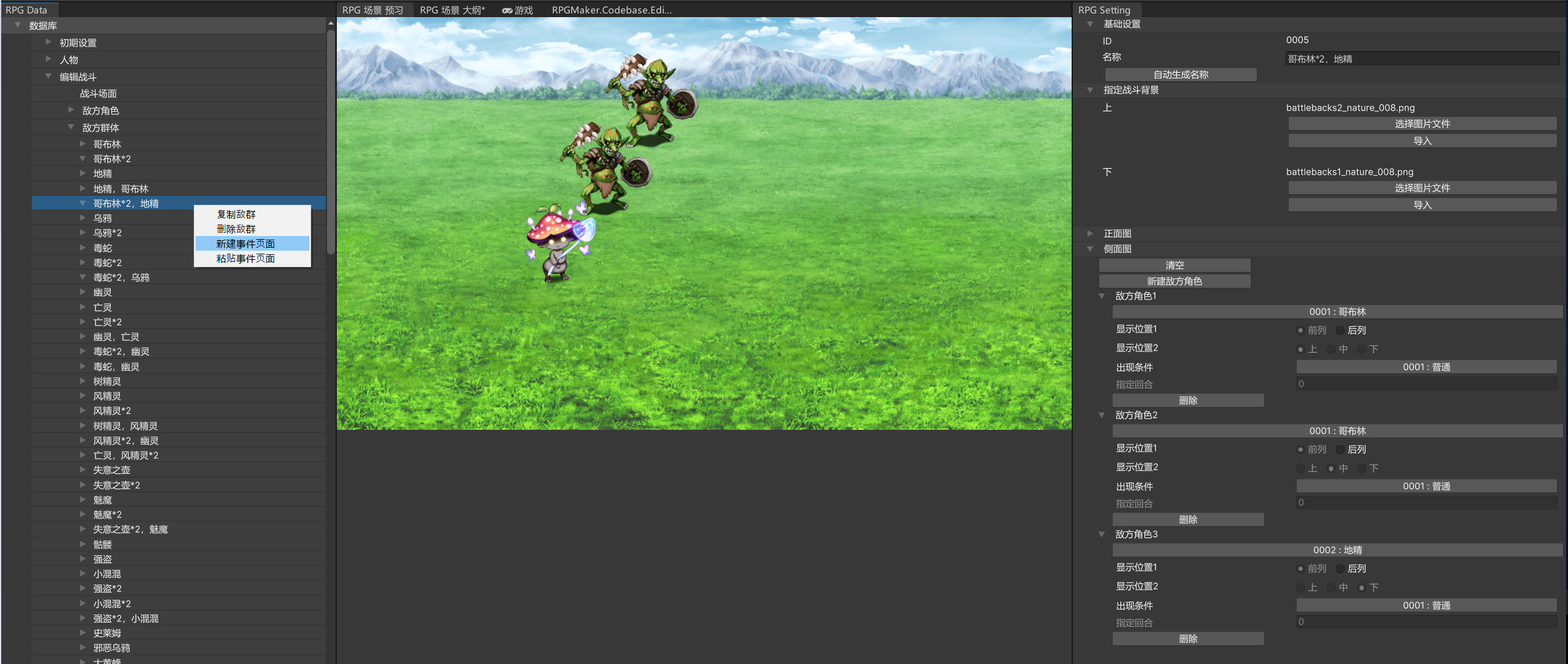Click the 自动生成名称 button
This screenshot has height=664, width=1568.
[1180, 75]
